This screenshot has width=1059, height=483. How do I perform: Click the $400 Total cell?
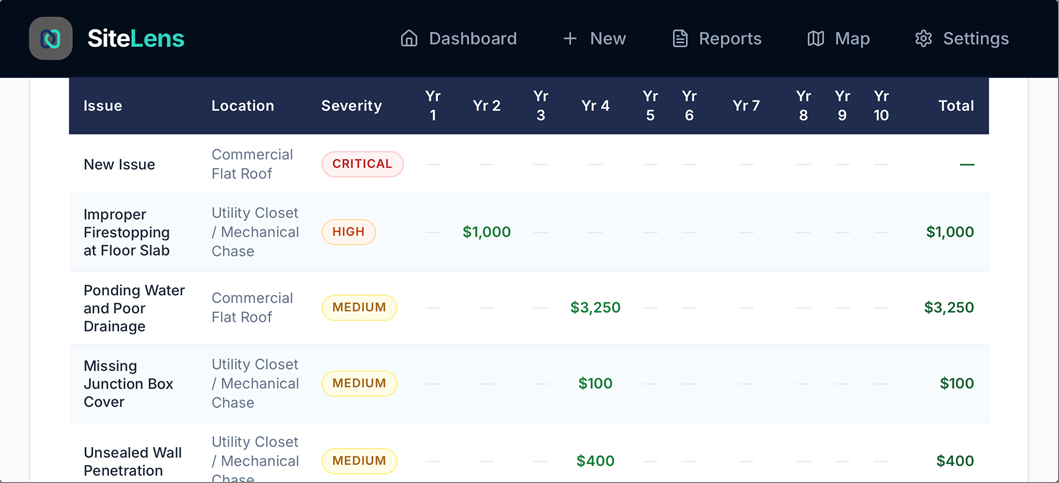[x=955, y=461]
